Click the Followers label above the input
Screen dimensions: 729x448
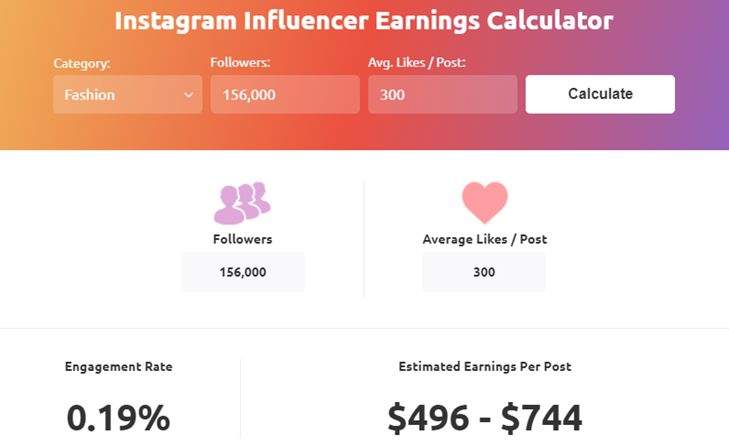[241, 63]
